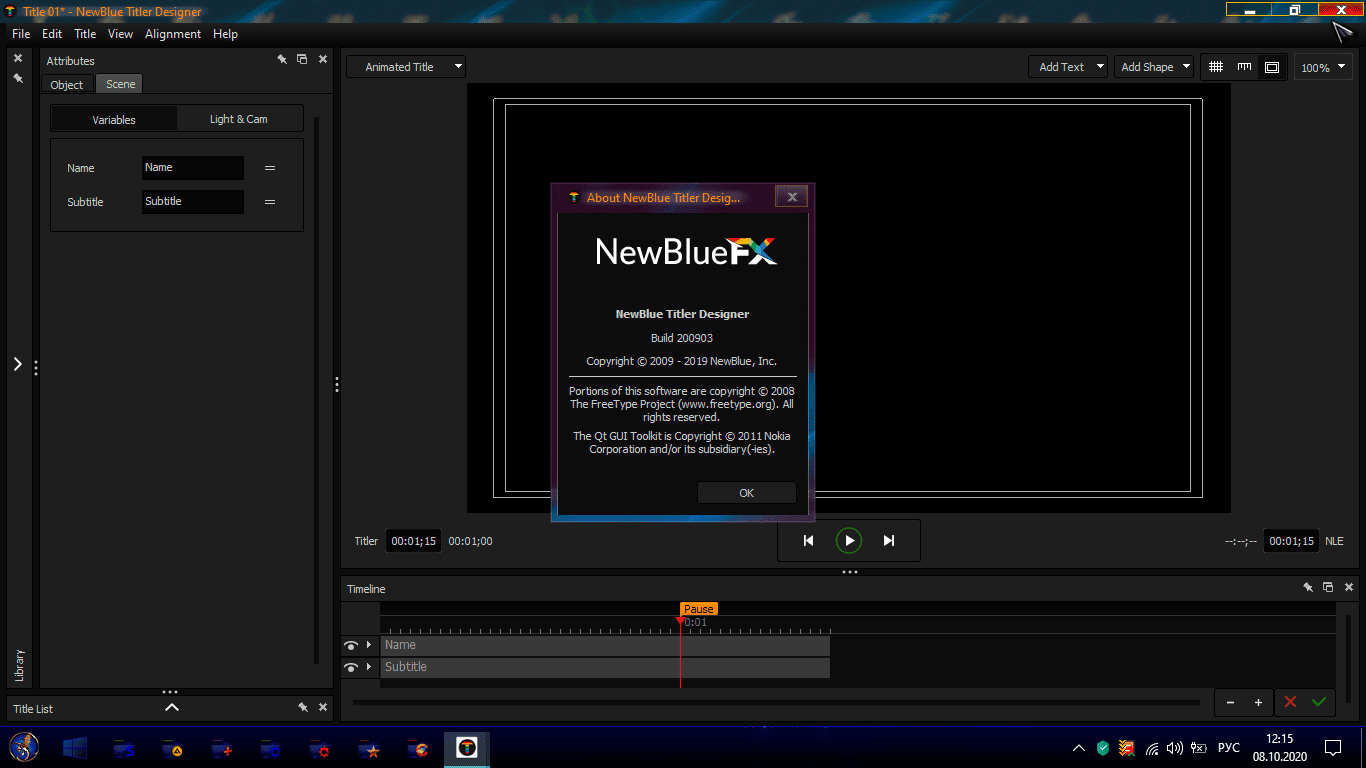Select the Light & Cam section
Image resolution: width=1366 pixels, height=768 pixels.
point(239,119)
